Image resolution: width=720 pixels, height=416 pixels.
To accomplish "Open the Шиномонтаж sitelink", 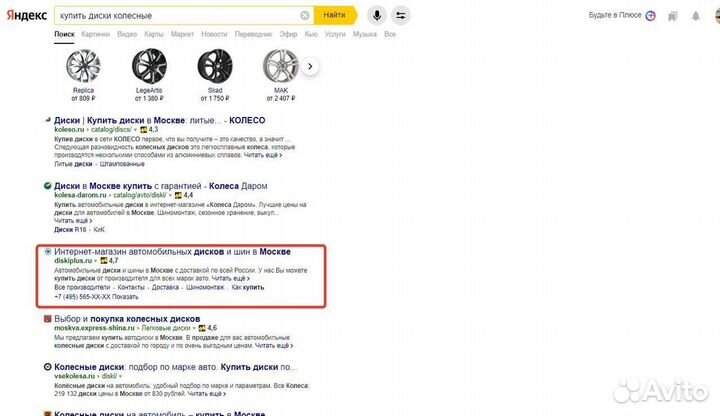I will 205,287.
